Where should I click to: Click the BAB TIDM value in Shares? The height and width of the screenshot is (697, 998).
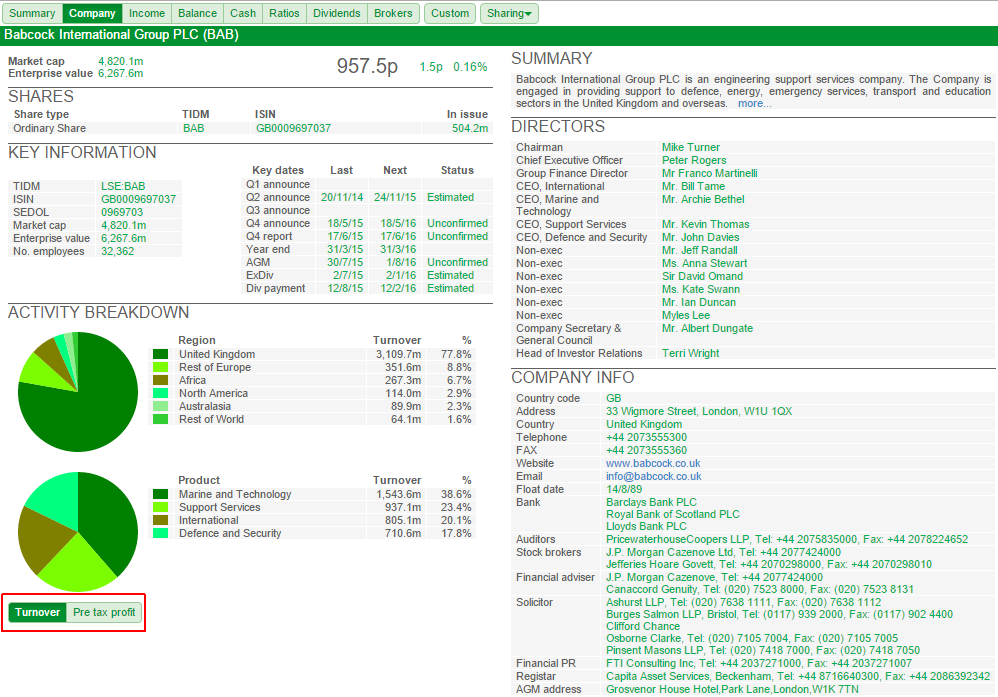pos(193,129)
